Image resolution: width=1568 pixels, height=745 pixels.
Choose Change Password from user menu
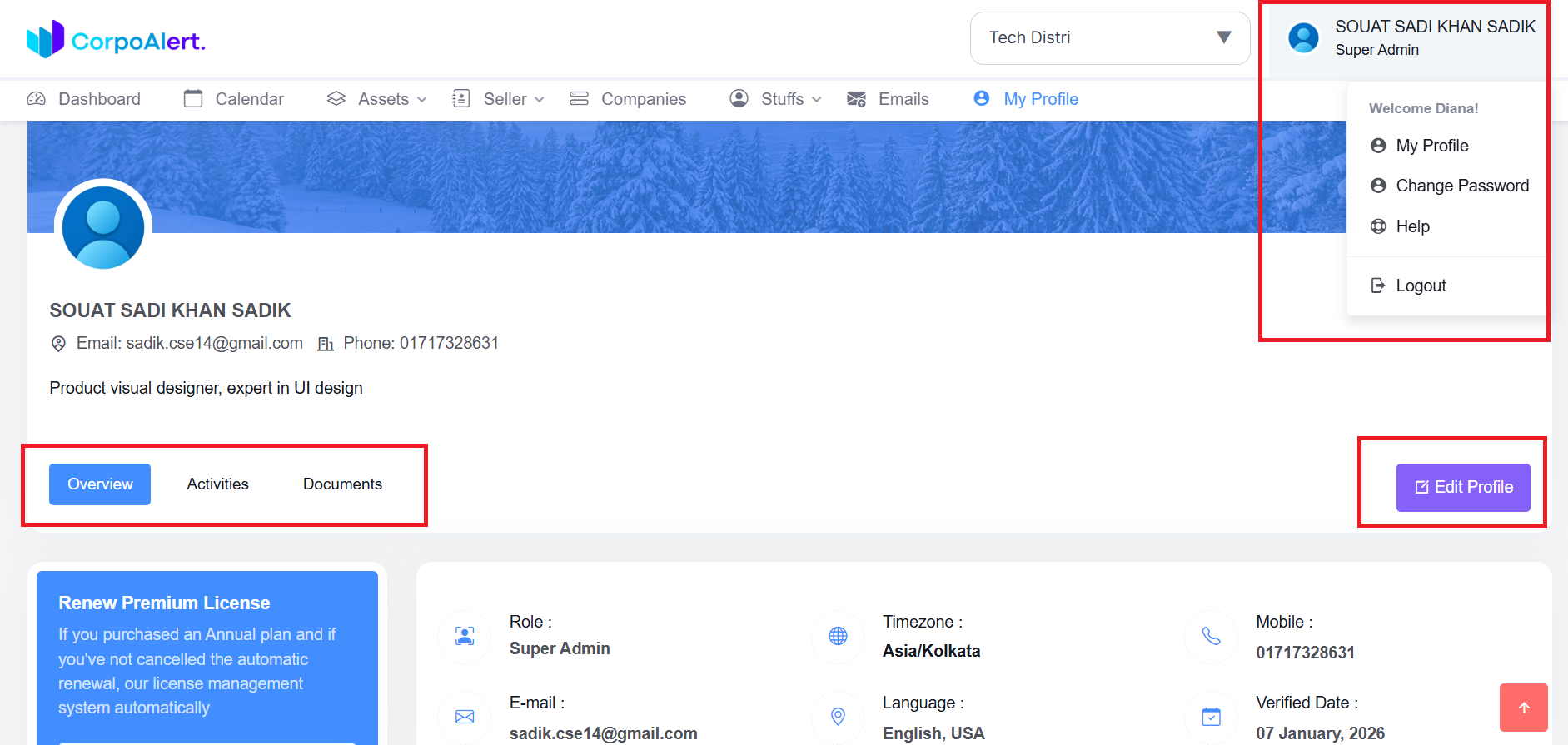tap(1461, 186)
